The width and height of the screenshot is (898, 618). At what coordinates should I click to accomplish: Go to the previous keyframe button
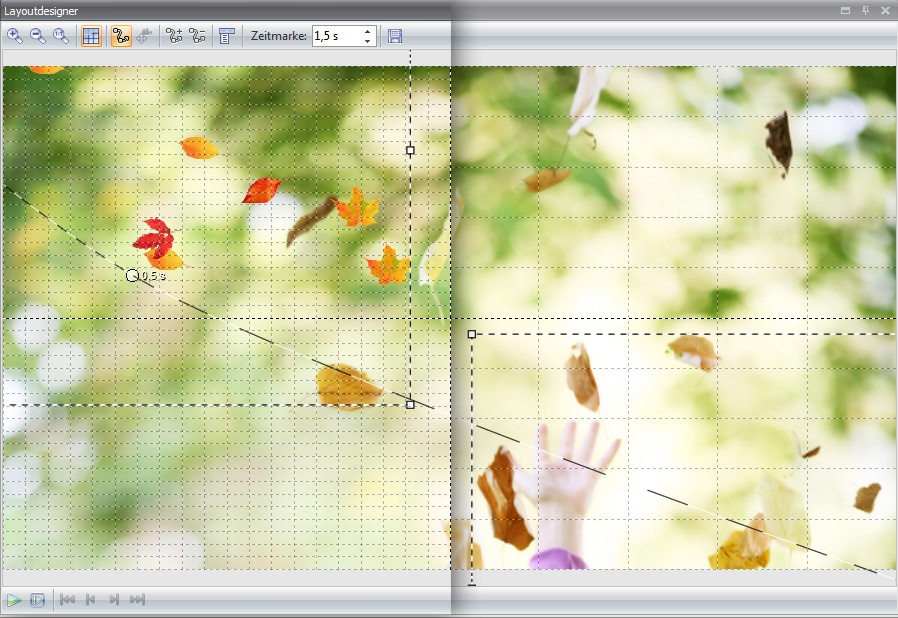click(x=91, y=600)
